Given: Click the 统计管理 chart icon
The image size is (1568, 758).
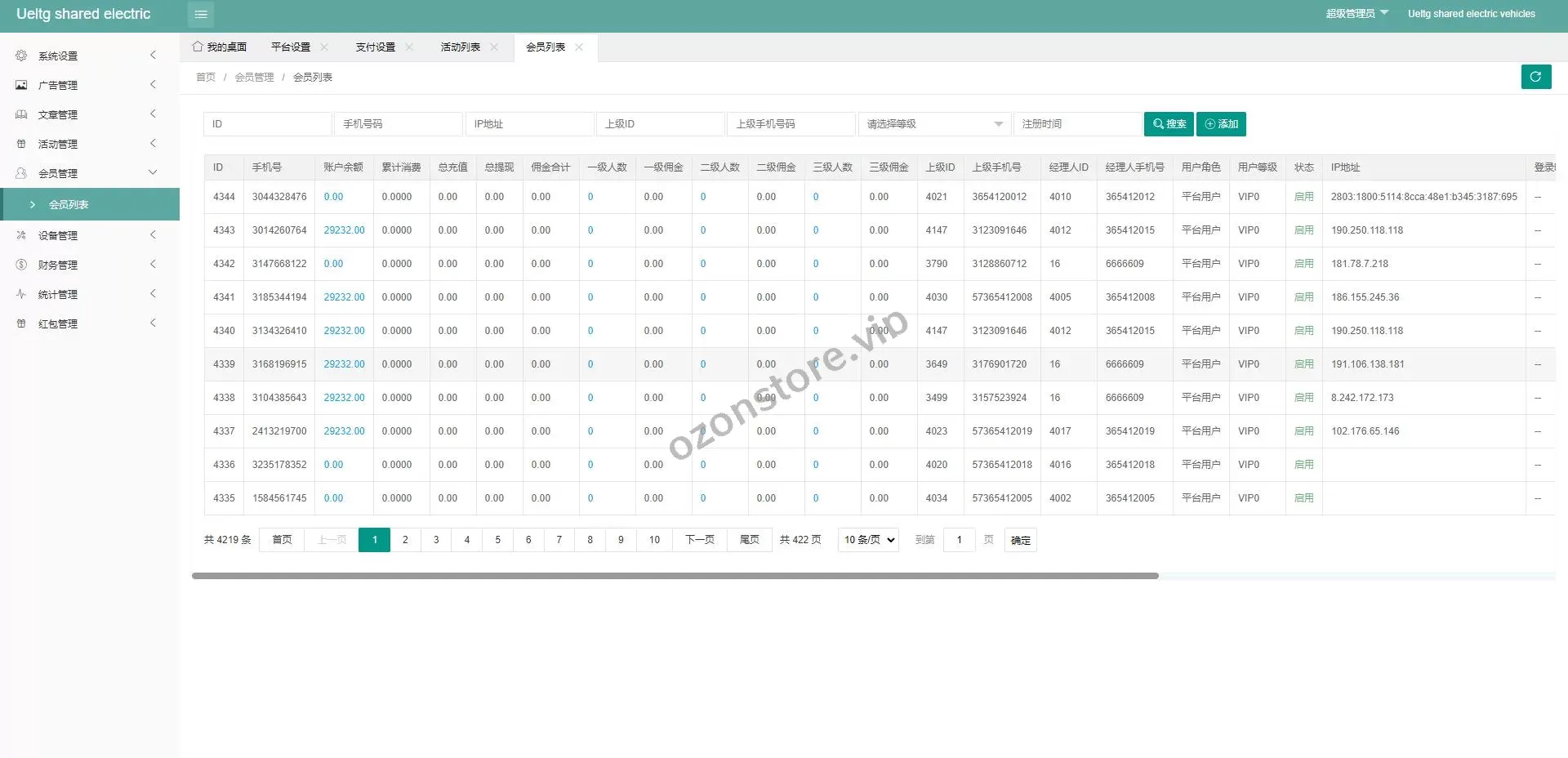Looking at the screenshot, I should pos(21,294).
